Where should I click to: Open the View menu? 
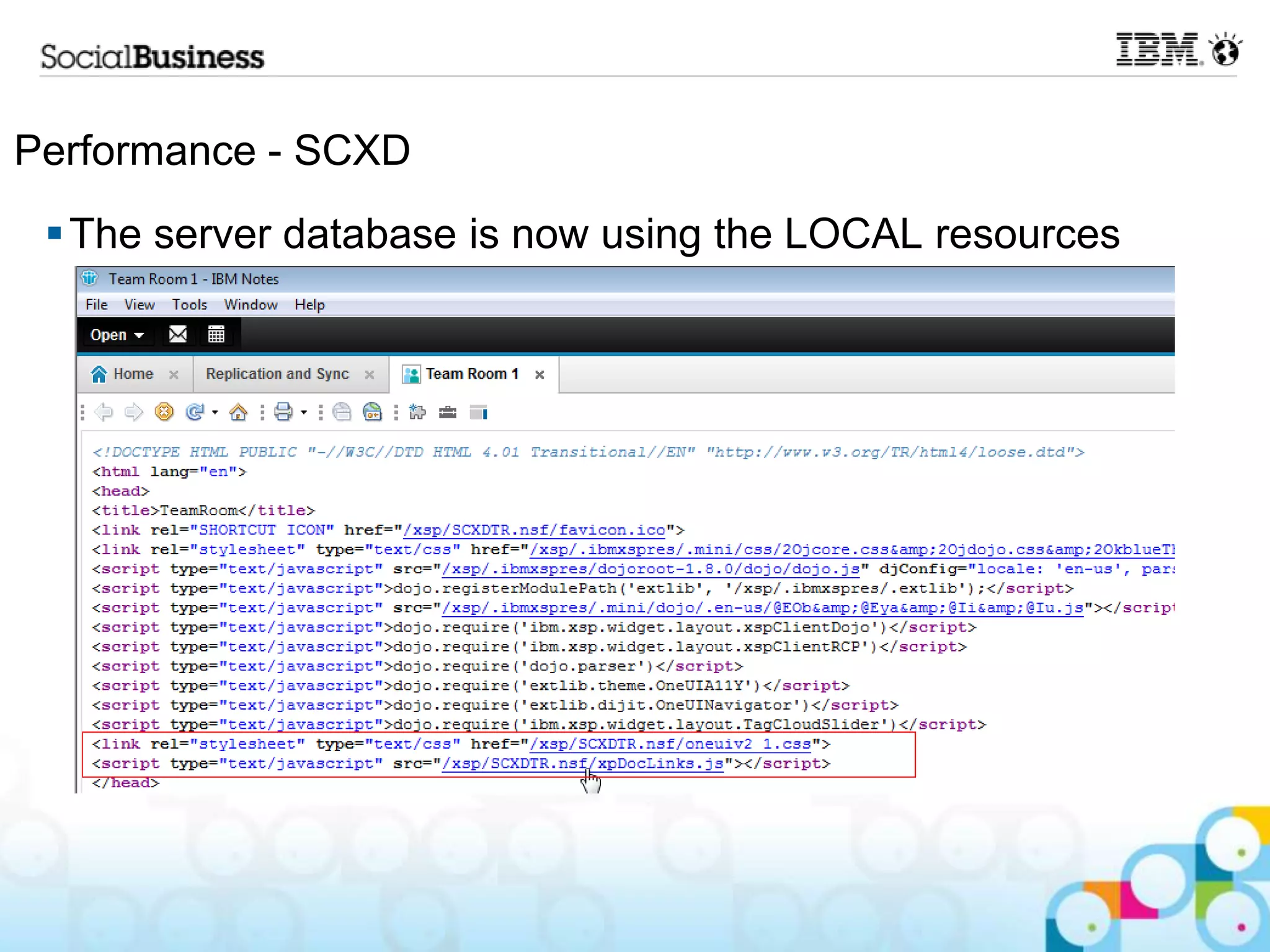[x=140, y=304]
